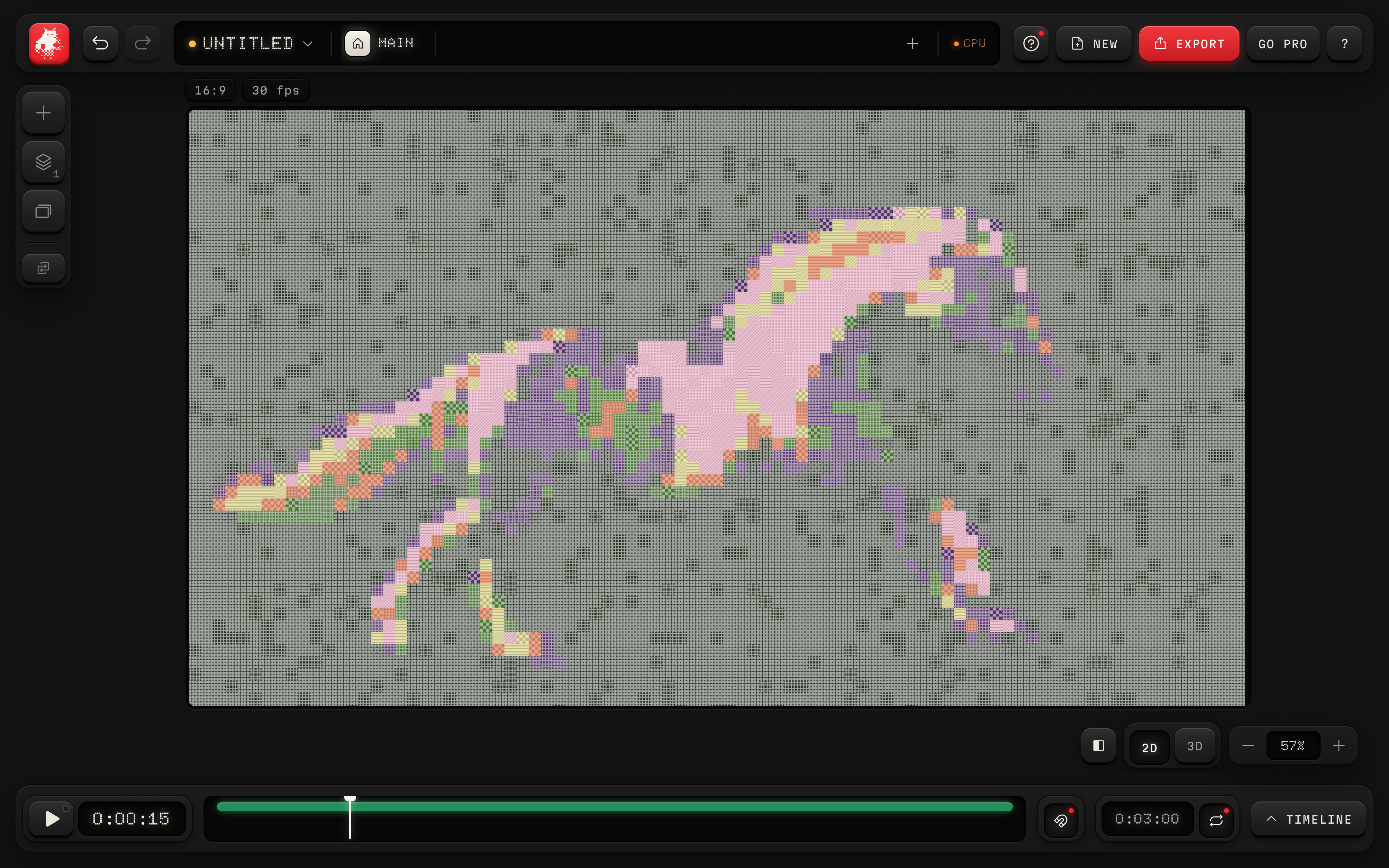
Task: Switch to the MAIN tab
Action: point(380,44)
